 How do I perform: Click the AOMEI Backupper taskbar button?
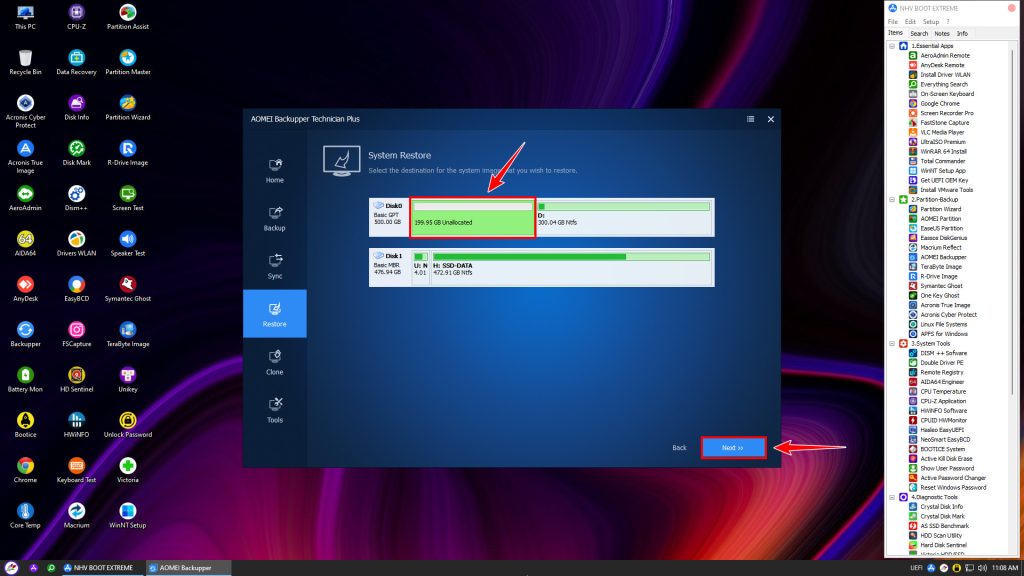pyautogui.click(x=187, y=568)
